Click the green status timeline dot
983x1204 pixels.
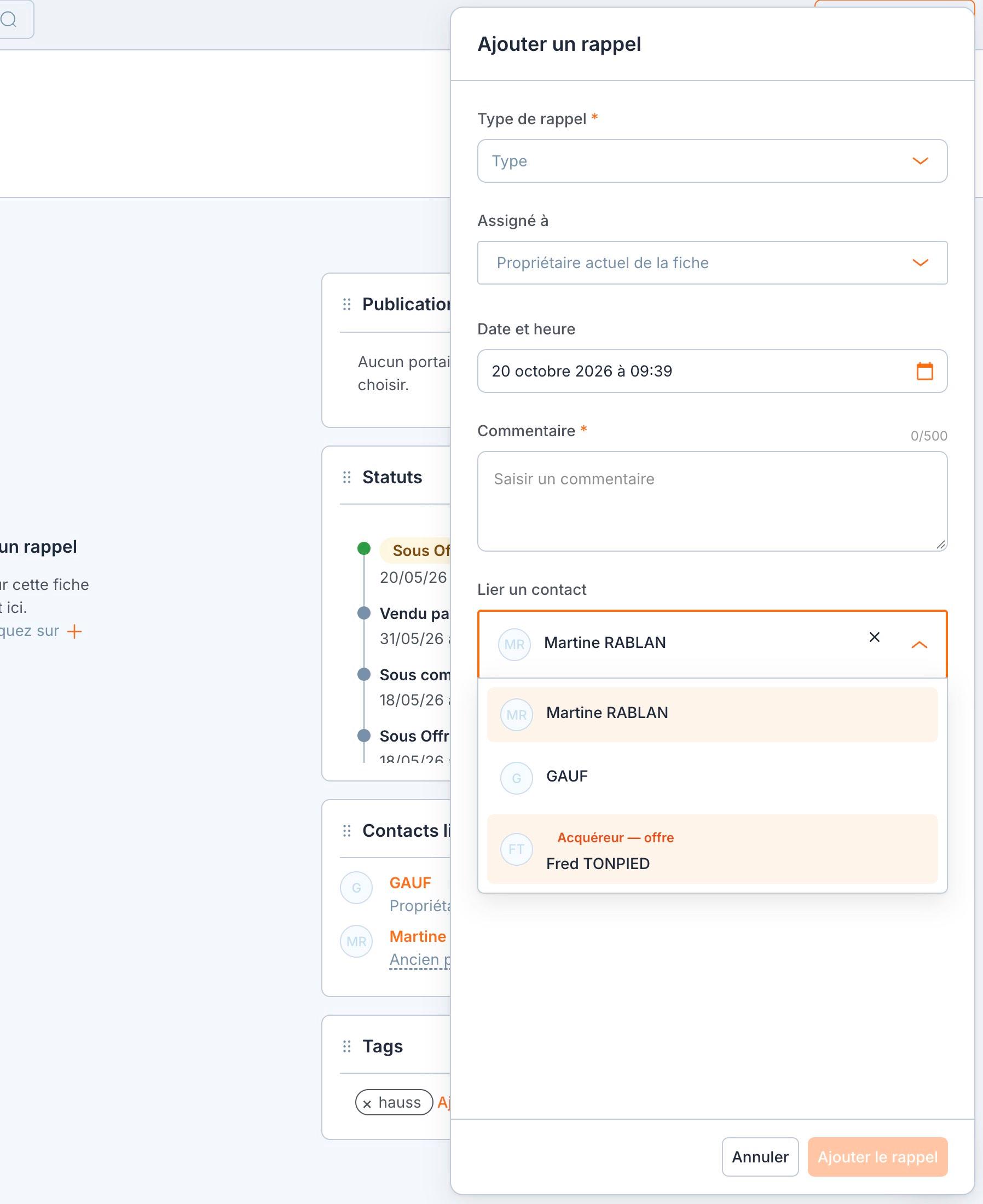click(x=364, y=548)
